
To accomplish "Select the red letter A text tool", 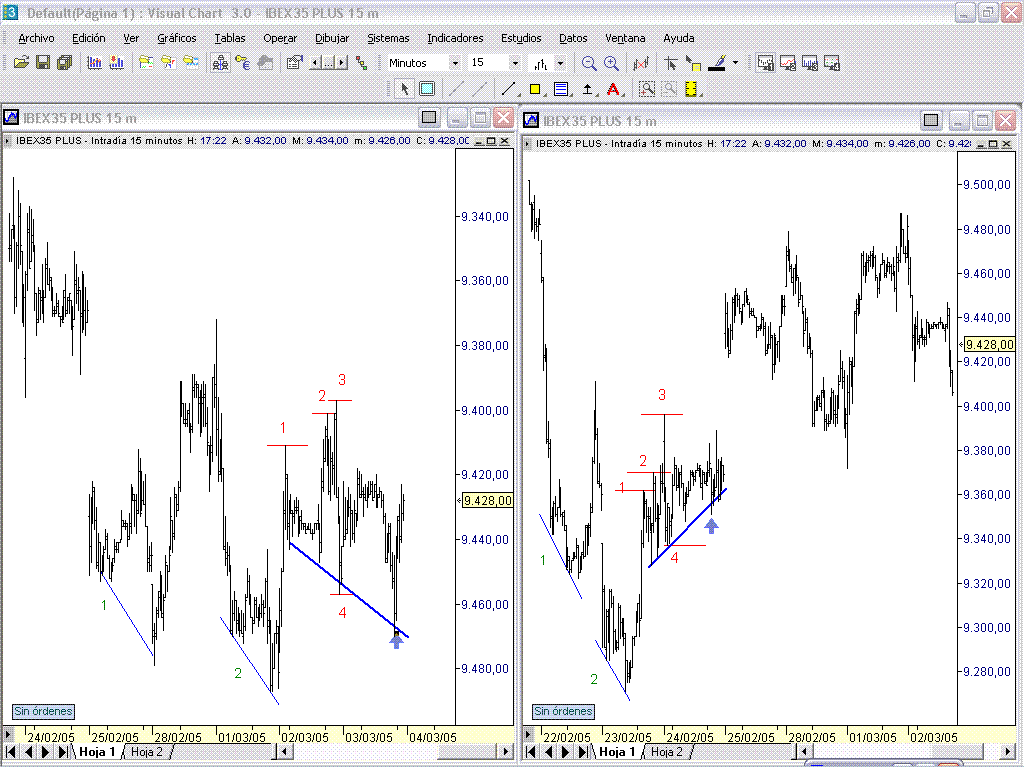I will [613, 88].
